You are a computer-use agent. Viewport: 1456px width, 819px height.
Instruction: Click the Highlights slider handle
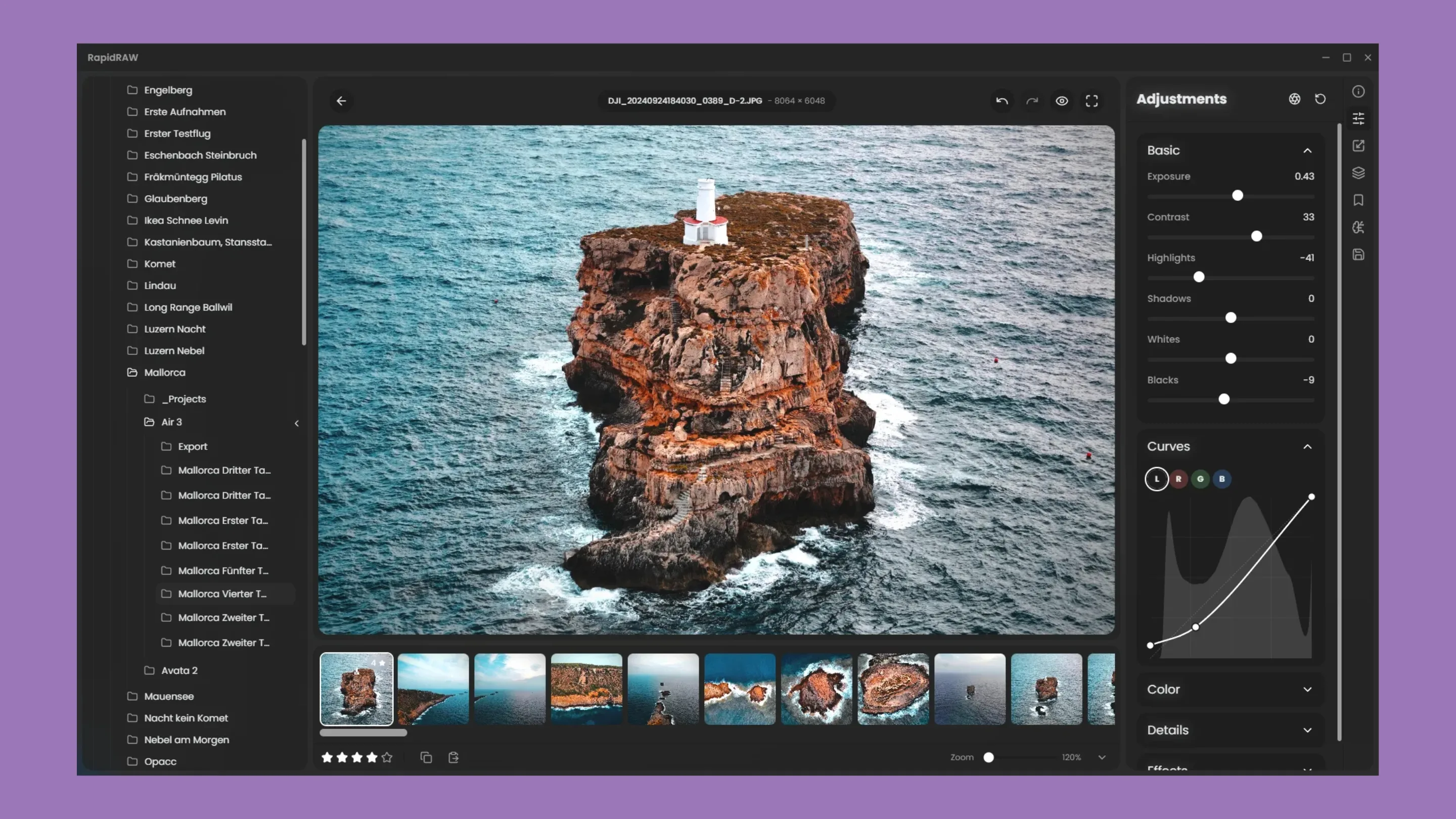point(1199,277)
